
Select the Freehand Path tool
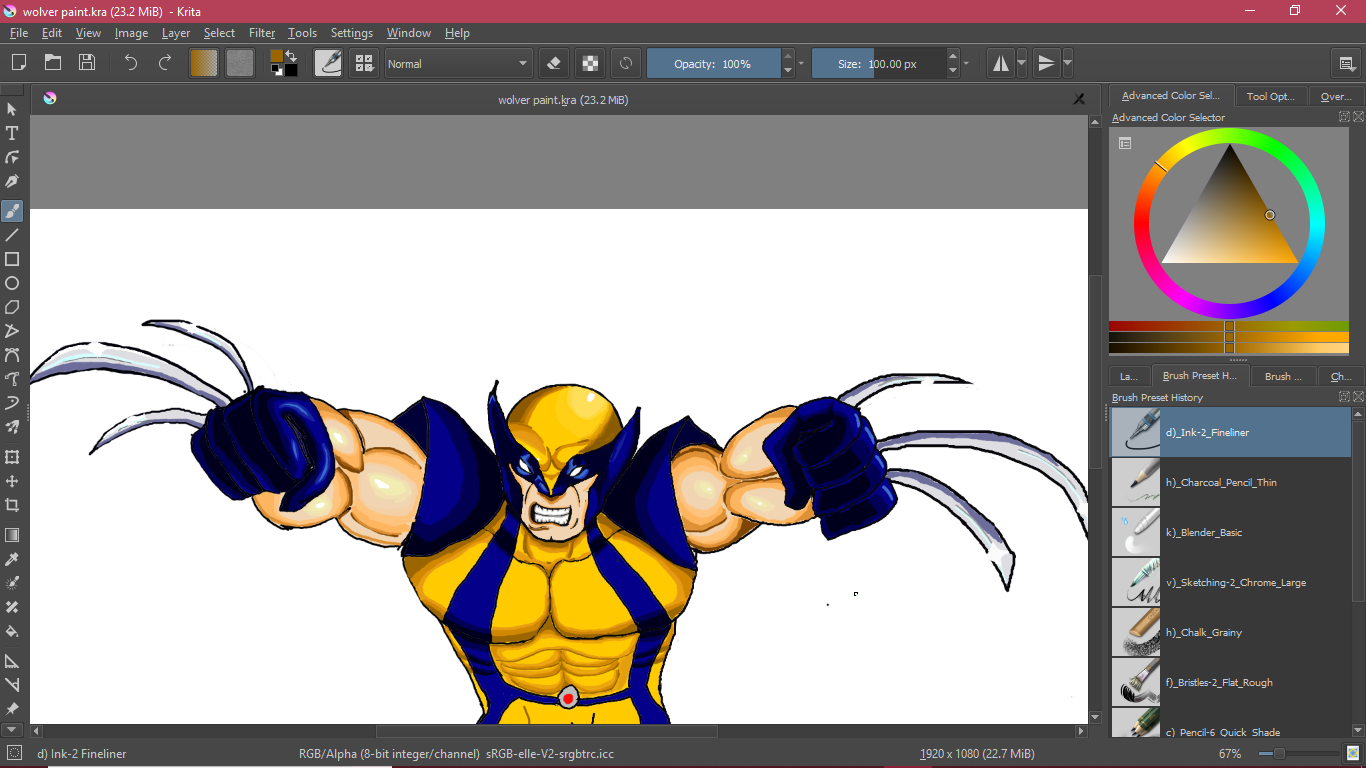(x=12, y=379)
